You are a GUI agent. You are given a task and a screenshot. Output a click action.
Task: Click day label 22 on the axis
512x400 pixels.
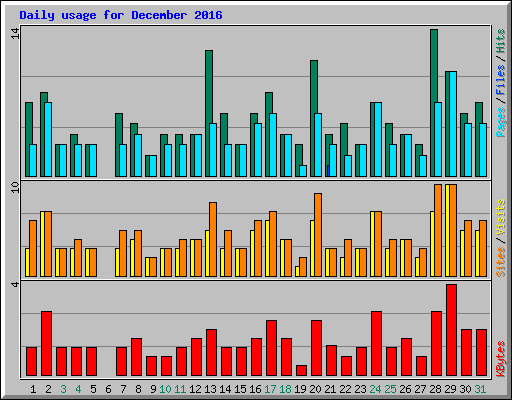pos(345,389)
